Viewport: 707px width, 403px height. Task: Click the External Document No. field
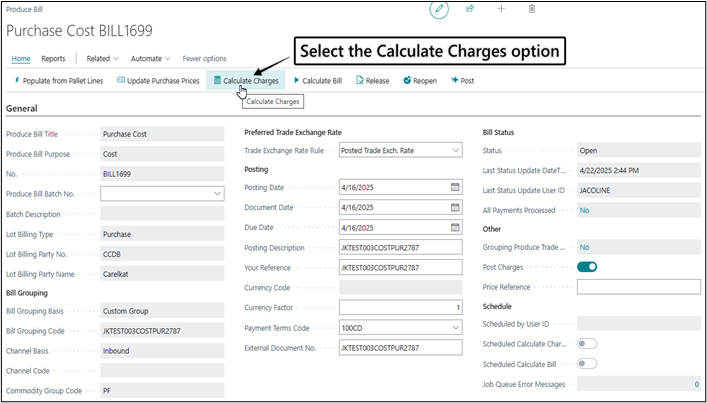400,348
